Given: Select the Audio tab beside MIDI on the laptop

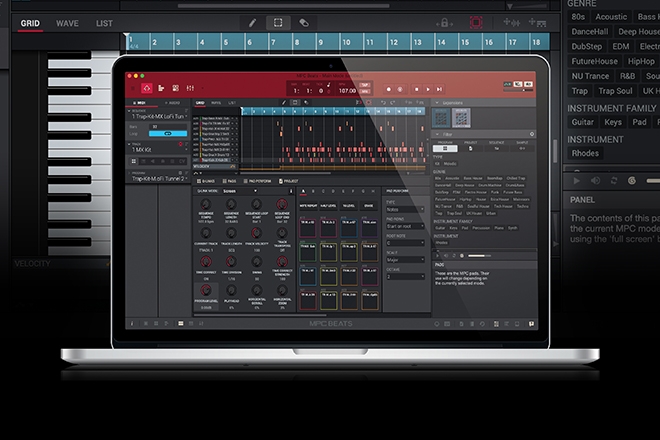Looking at the screenshot, I should point(173,103).
